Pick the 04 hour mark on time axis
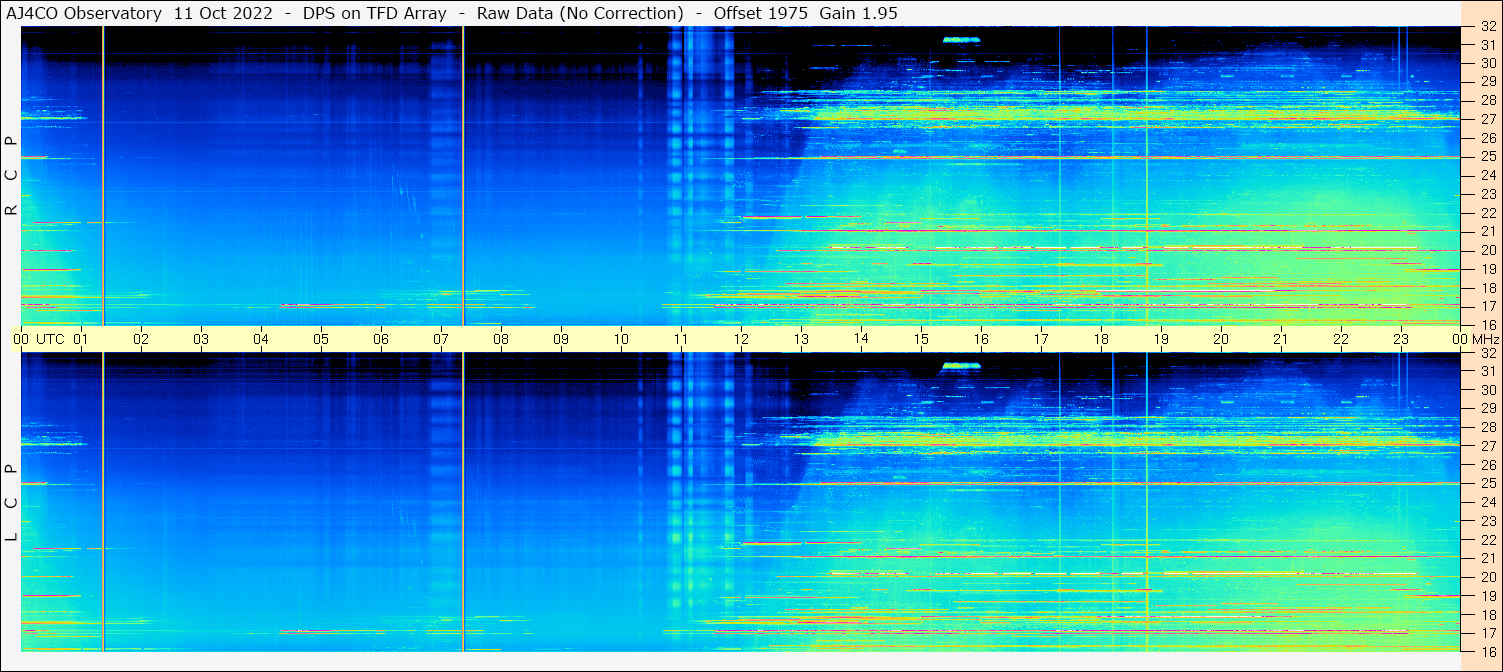Viewport: 1503px width, 672px height. [x=261, y=339]
